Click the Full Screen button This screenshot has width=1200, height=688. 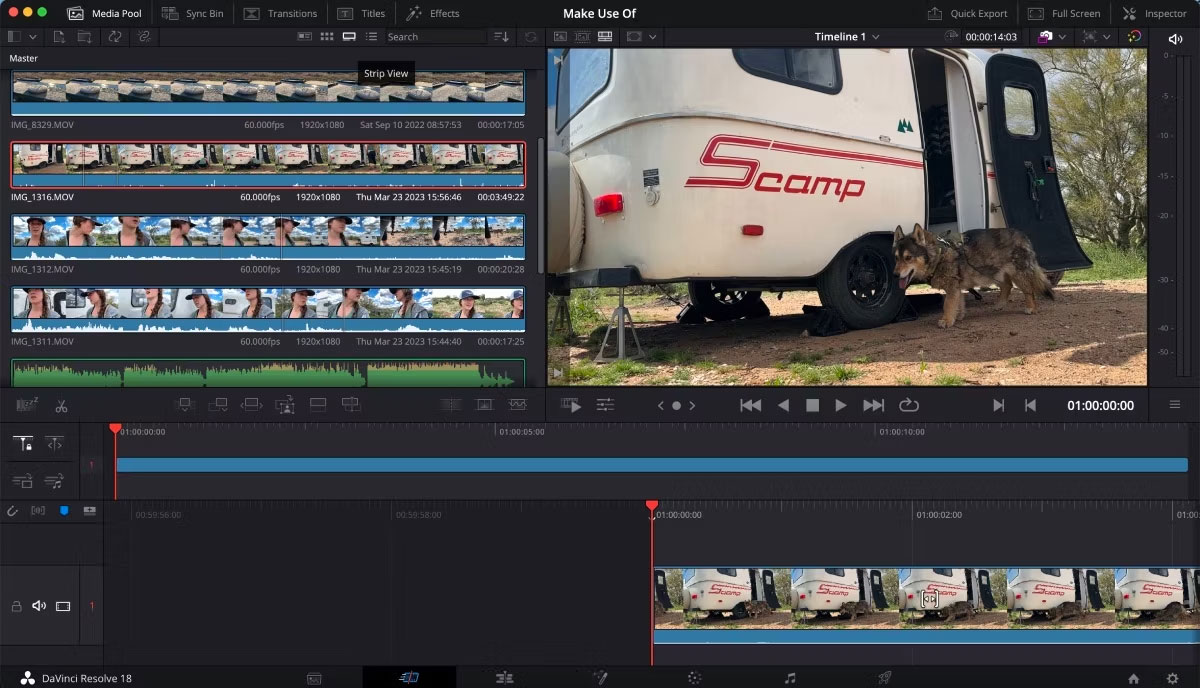1064,14
